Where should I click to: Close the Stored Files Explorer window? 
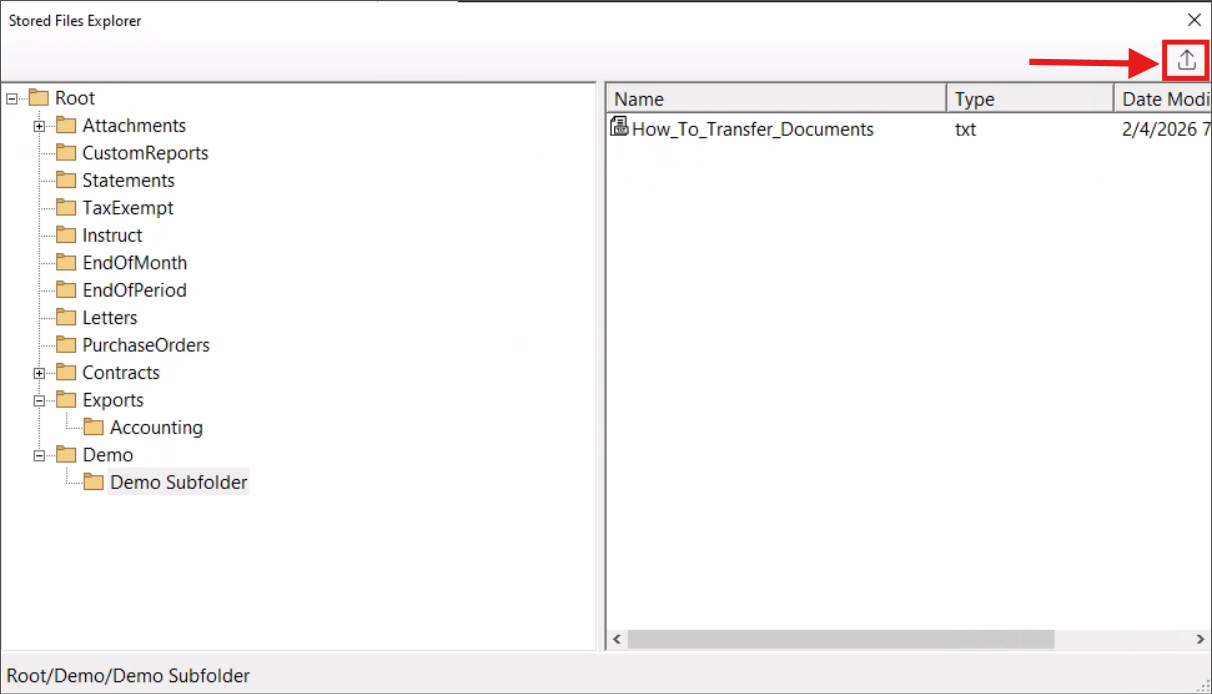pos(1193,20)
